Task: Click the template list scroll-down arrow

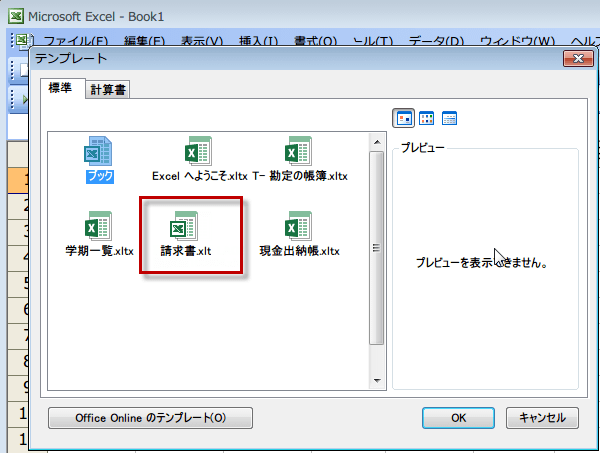Action: point(377,381)
